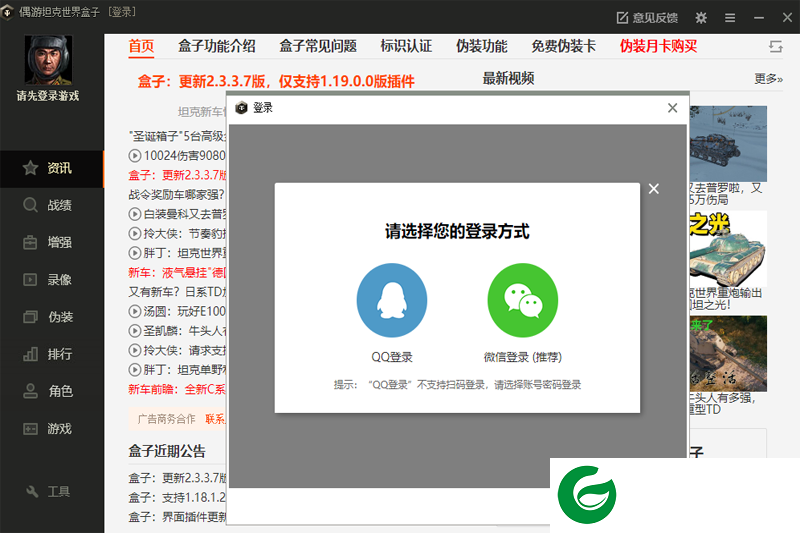Screen dimensions: 800x533
Task: Click the play-box icon beside 录像
Action: (x=30, y=280)
